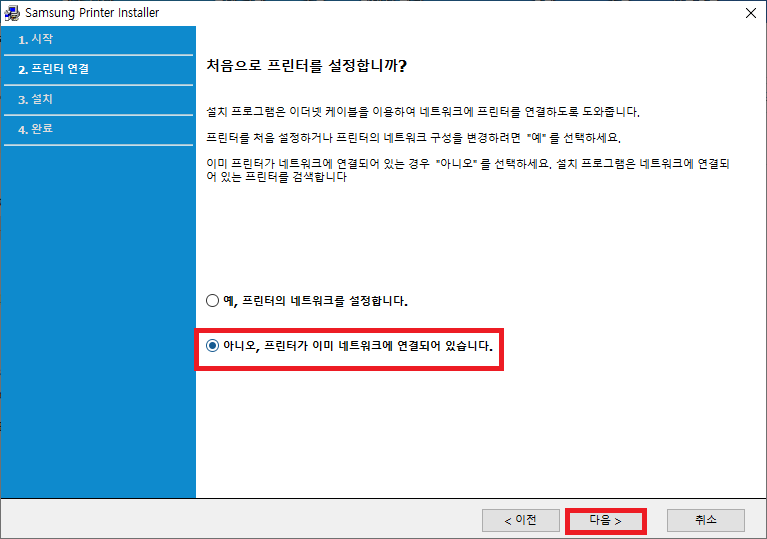Viewport: 767px width, 539px height.
Task: Click the '취소' cancel button
Action: (706, 520)
